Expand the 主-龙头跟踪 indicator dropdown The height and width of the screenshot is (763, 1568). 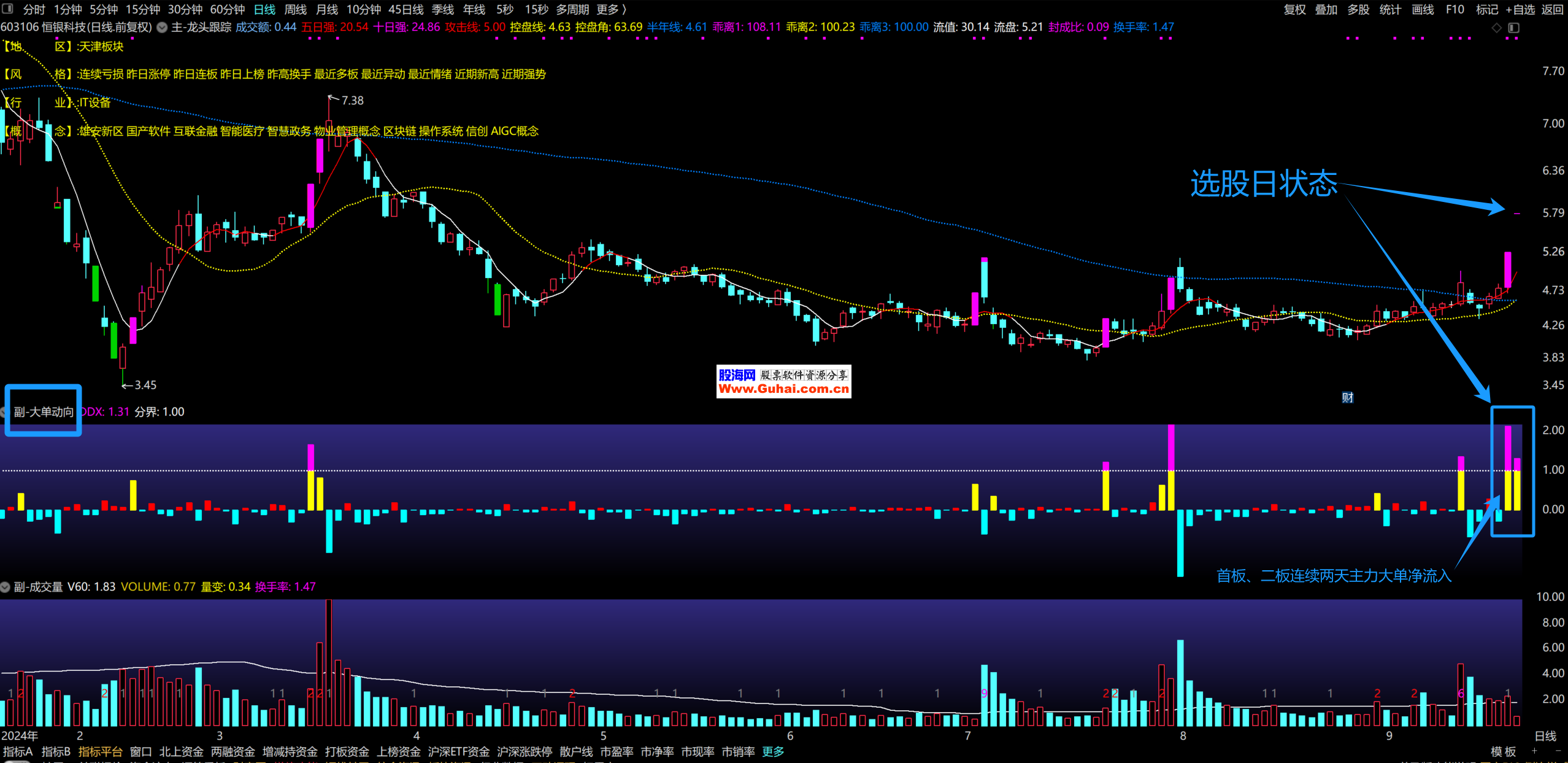click(162, 27)
